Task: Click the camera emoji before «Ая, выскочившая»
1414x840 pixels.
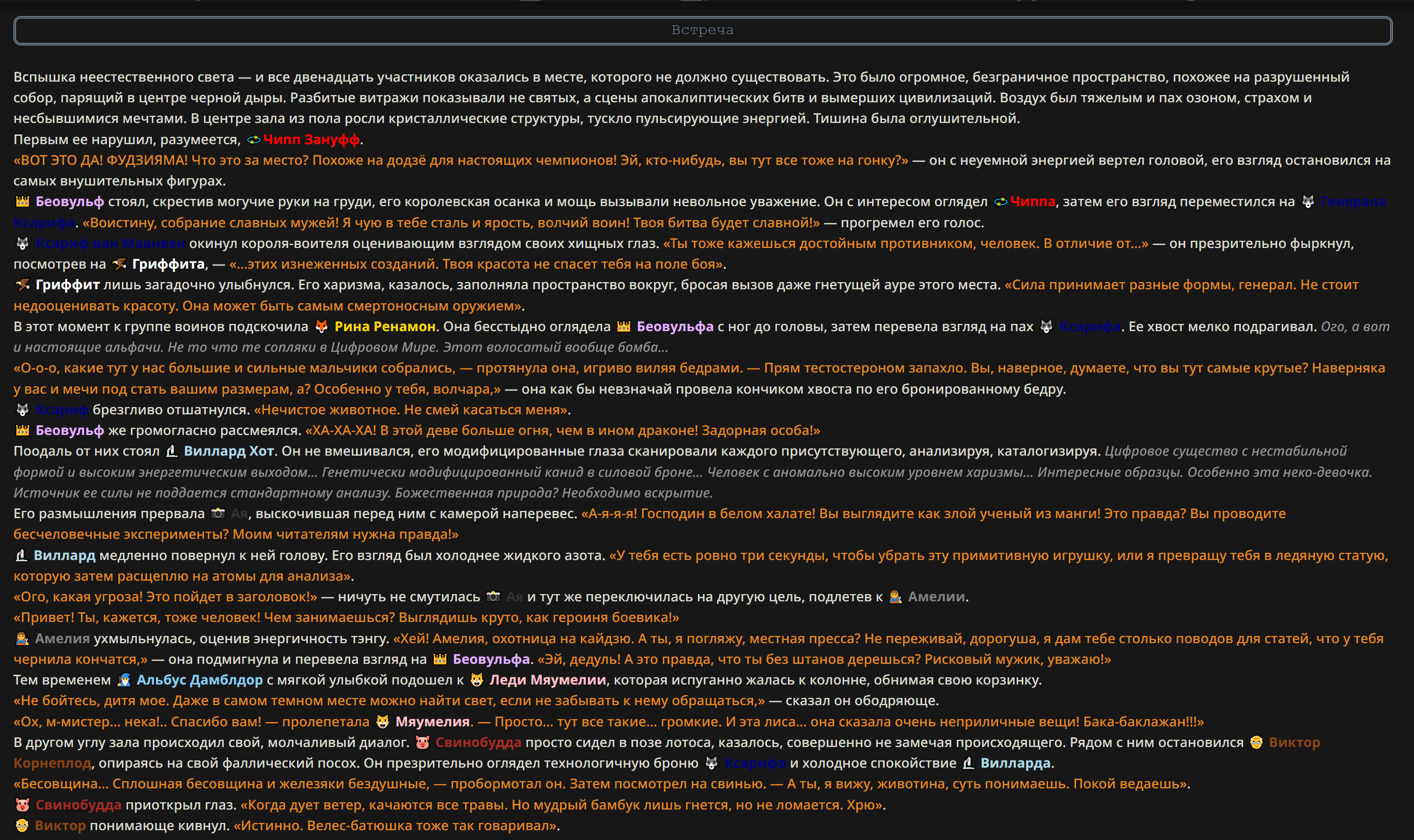Action: coord(218,514)
